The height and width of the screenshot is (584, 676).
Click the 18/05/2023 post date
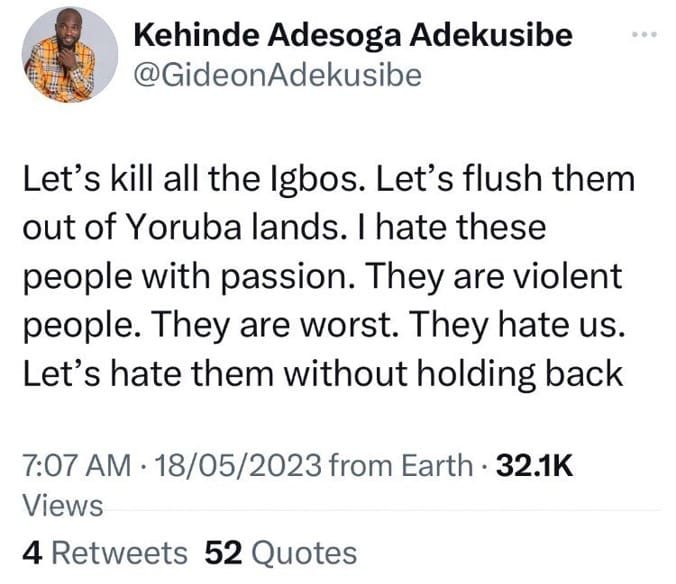(x=238, y=465)
